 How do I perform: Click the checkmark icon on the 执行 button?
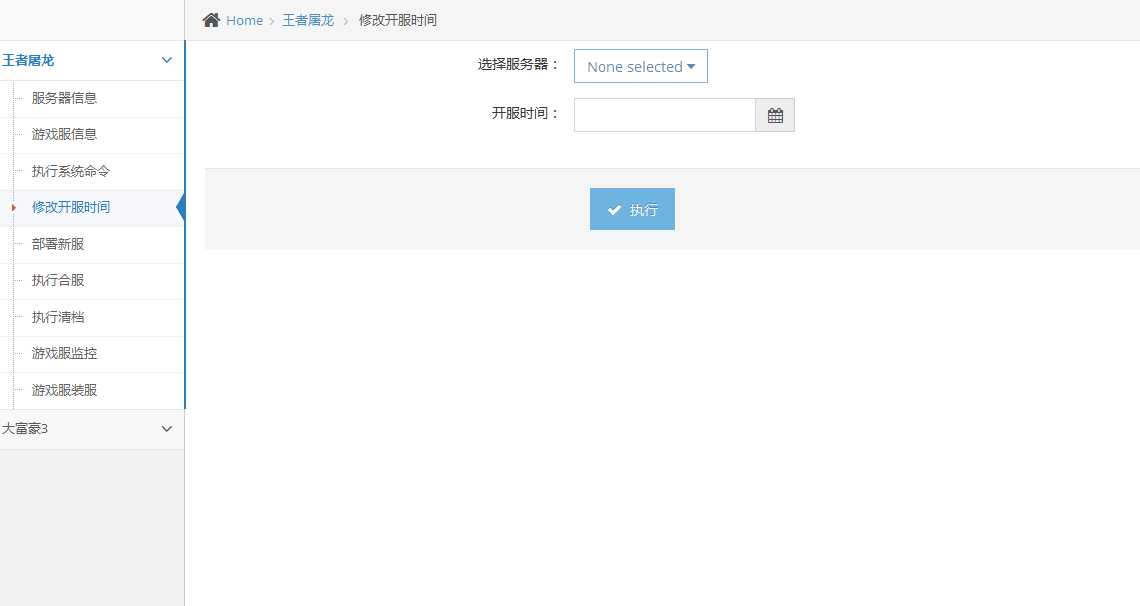click(615, 209)
